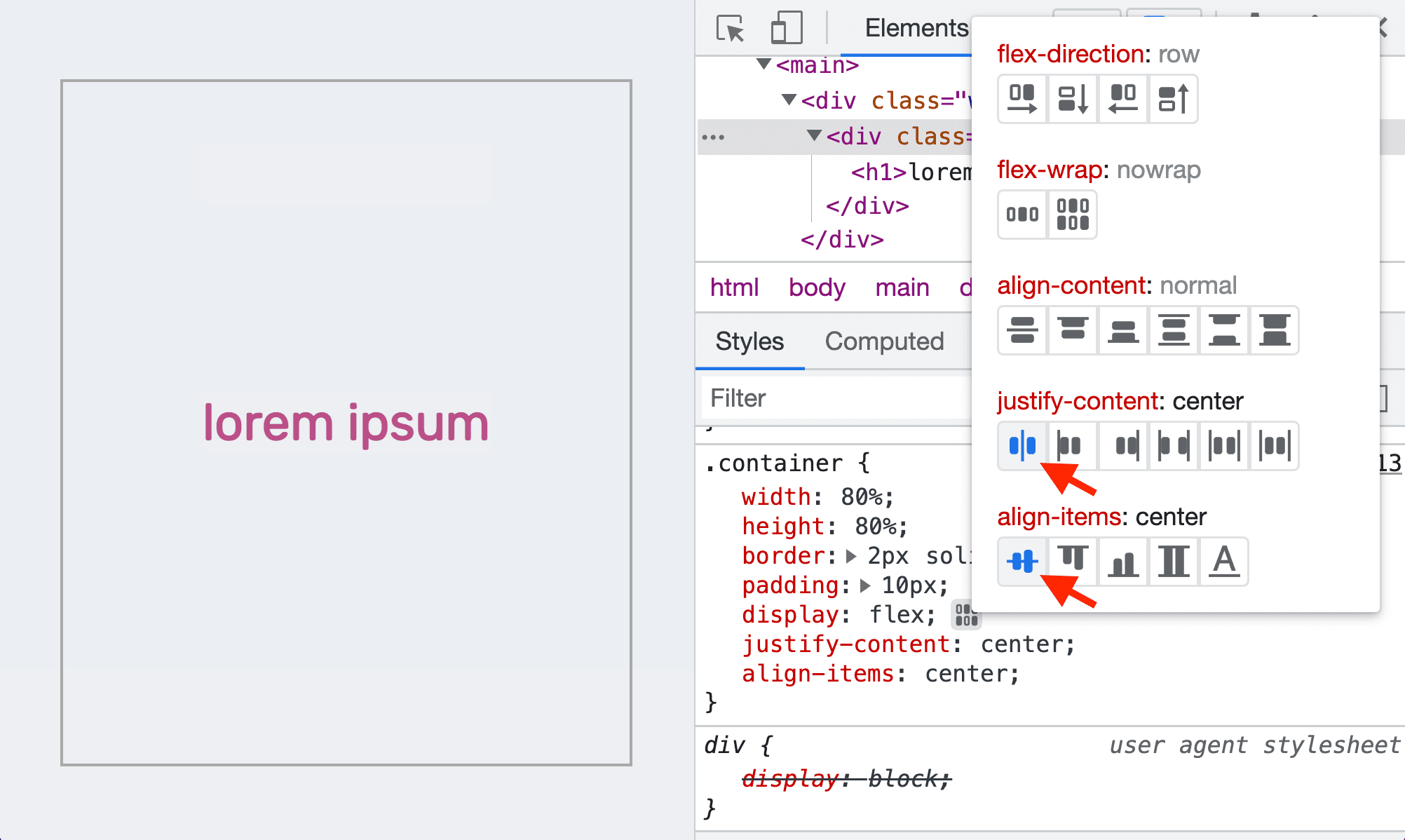Select align-content stretch icon

point(1273,330)
